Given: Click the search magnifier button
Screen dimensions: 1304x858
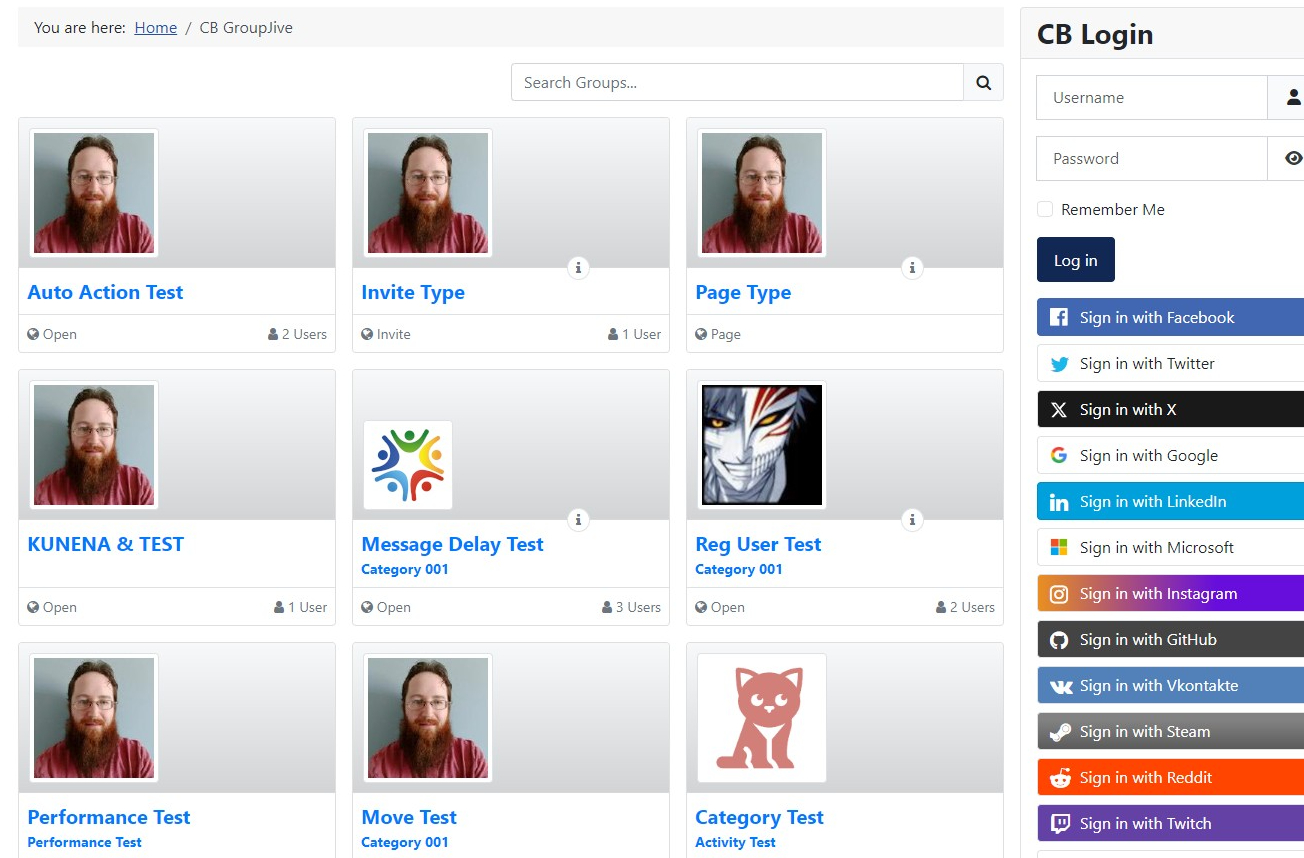Looking at the screenshot, I should point(983,82).
